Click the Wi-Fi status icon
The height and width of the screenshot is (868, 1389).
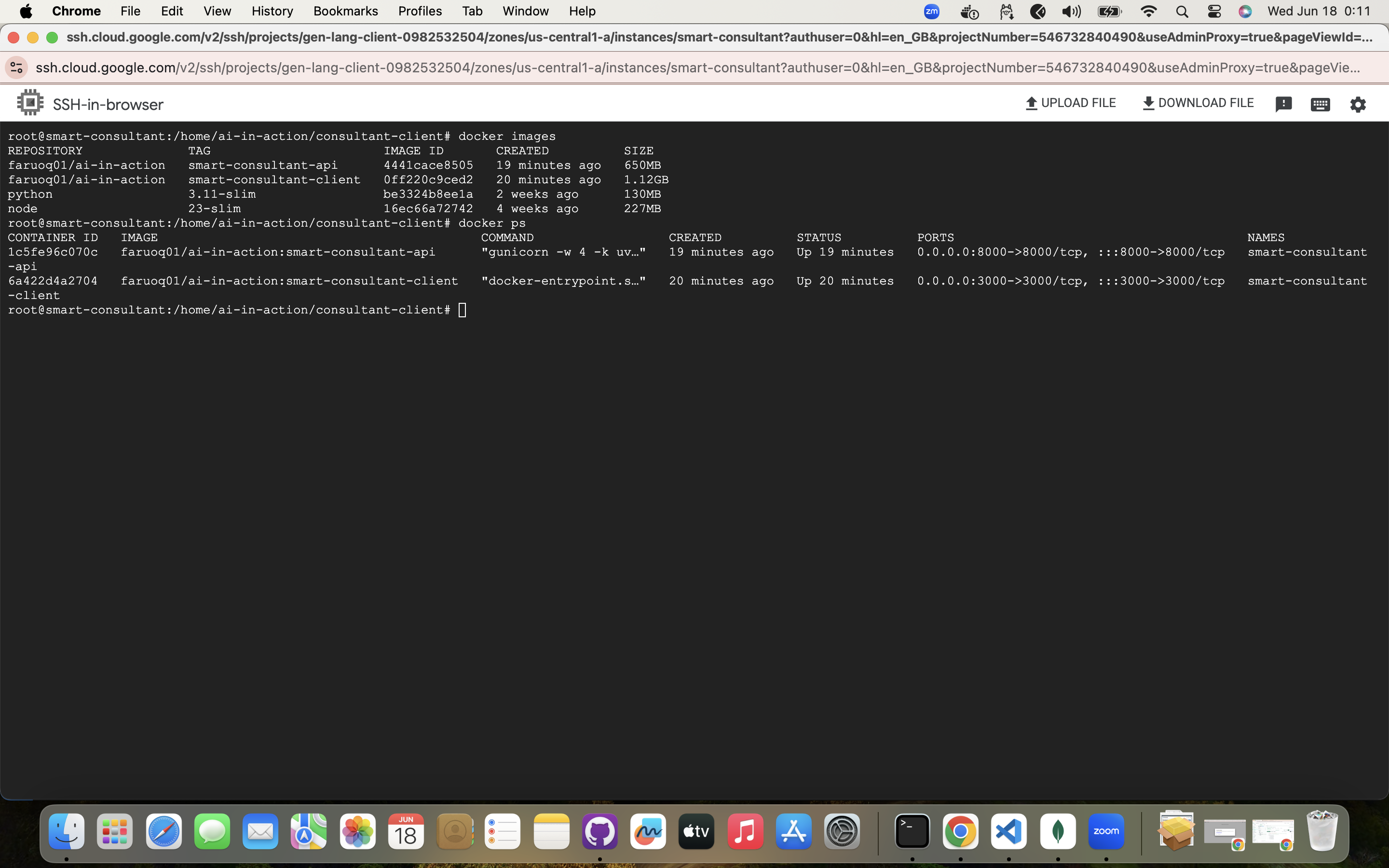pos(1148,12)
